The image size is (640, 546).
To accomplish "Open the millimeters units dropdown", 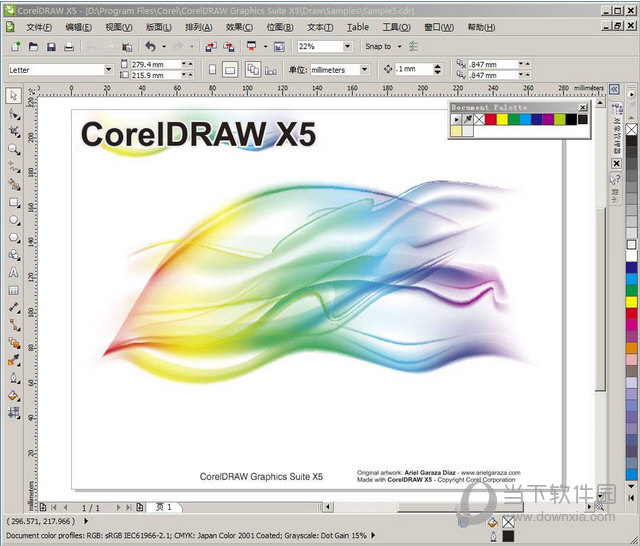I will (x=364, y=70).
